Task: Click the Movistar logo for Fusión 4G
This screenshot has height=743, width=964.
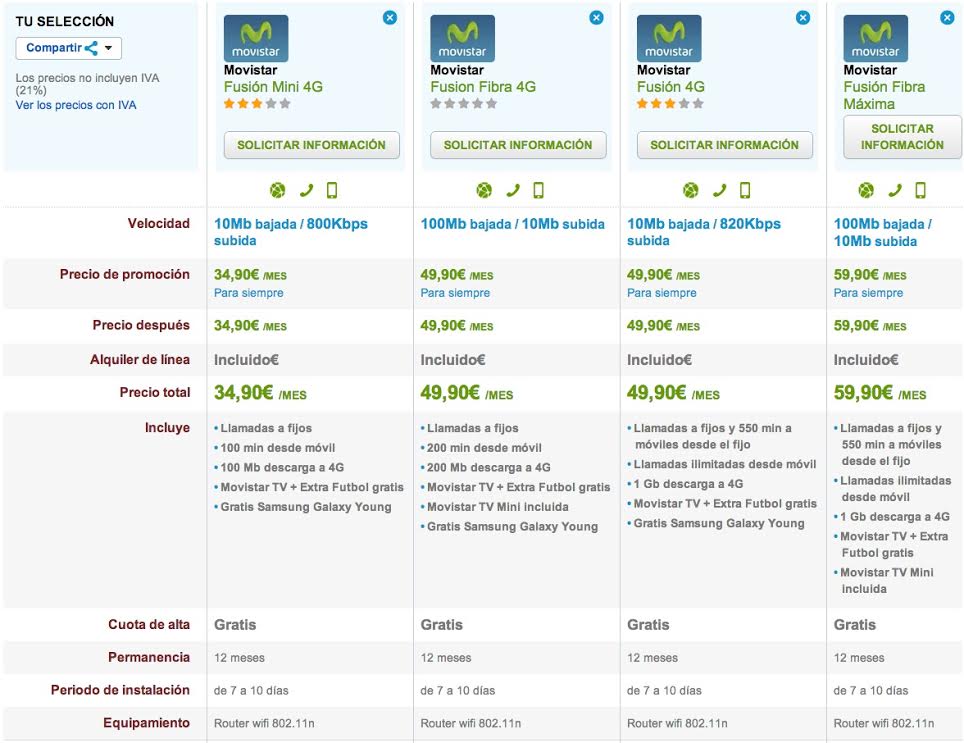Action: pyautogui.click(x=669, y=38)
